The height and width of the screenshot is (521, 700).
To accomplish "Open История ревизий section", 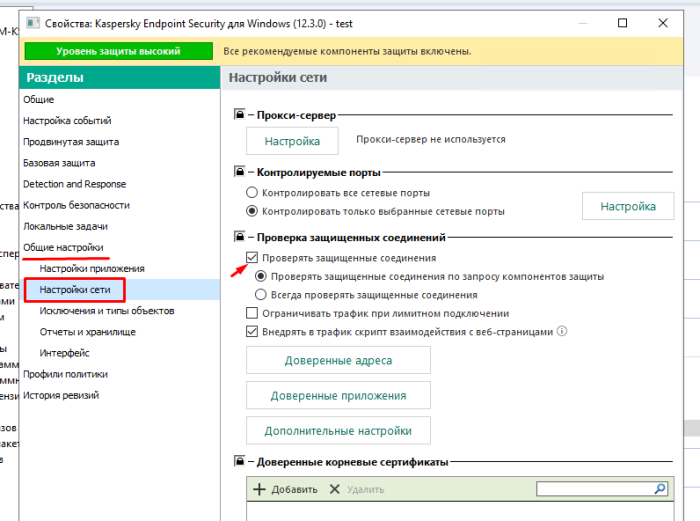I will (x=61, y=395).
